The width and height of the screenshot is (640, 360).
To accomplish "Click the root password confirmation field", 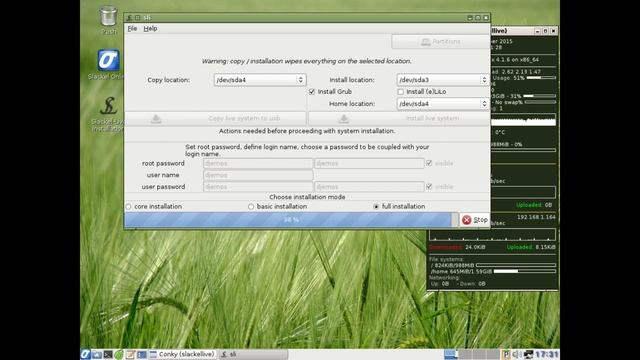I will click(369, 163).
